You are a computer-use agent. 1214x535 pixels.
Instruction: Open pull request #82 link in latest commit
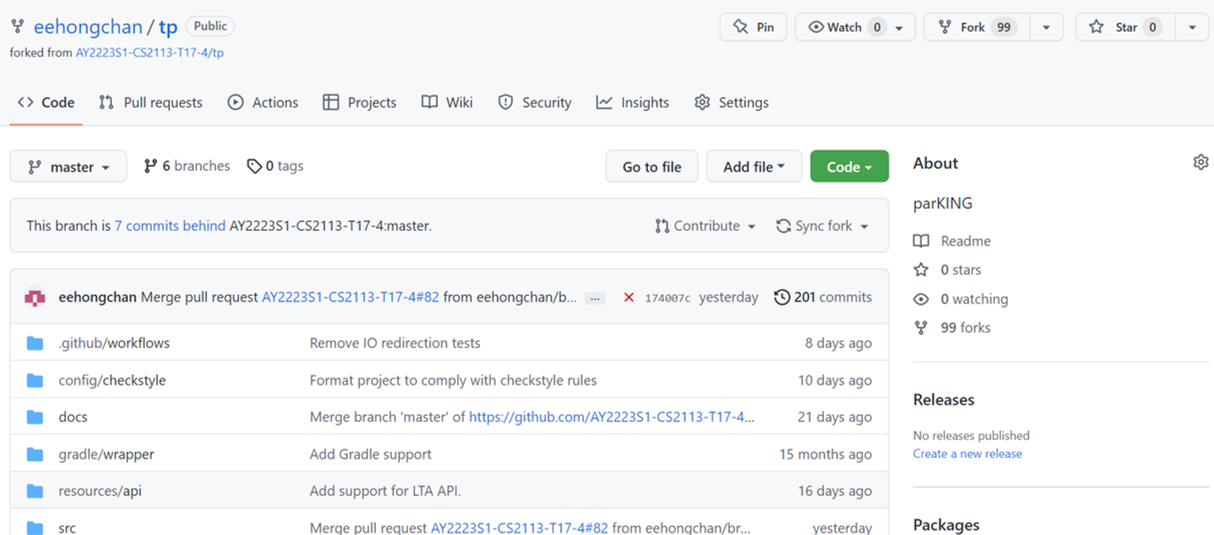(x=351, y=297)
